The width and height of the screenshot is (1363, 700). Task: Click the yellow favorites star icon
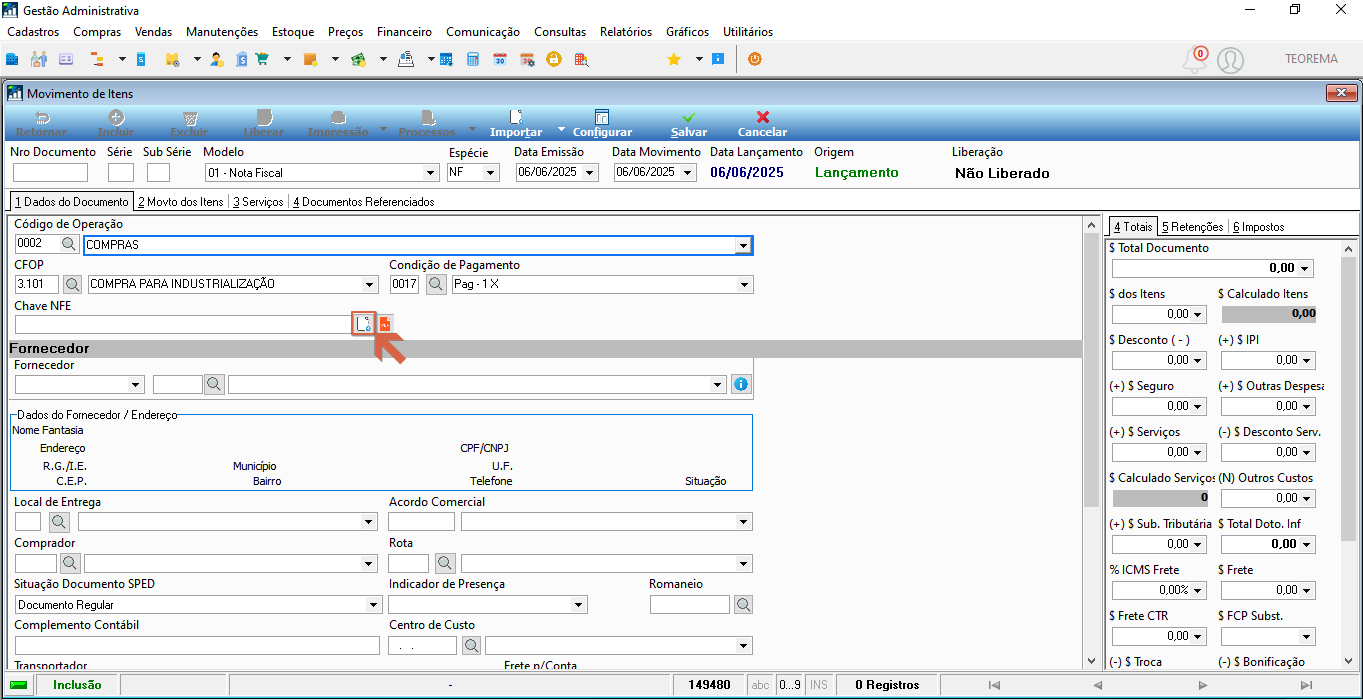pyautogui.click(x=674, y=59)
